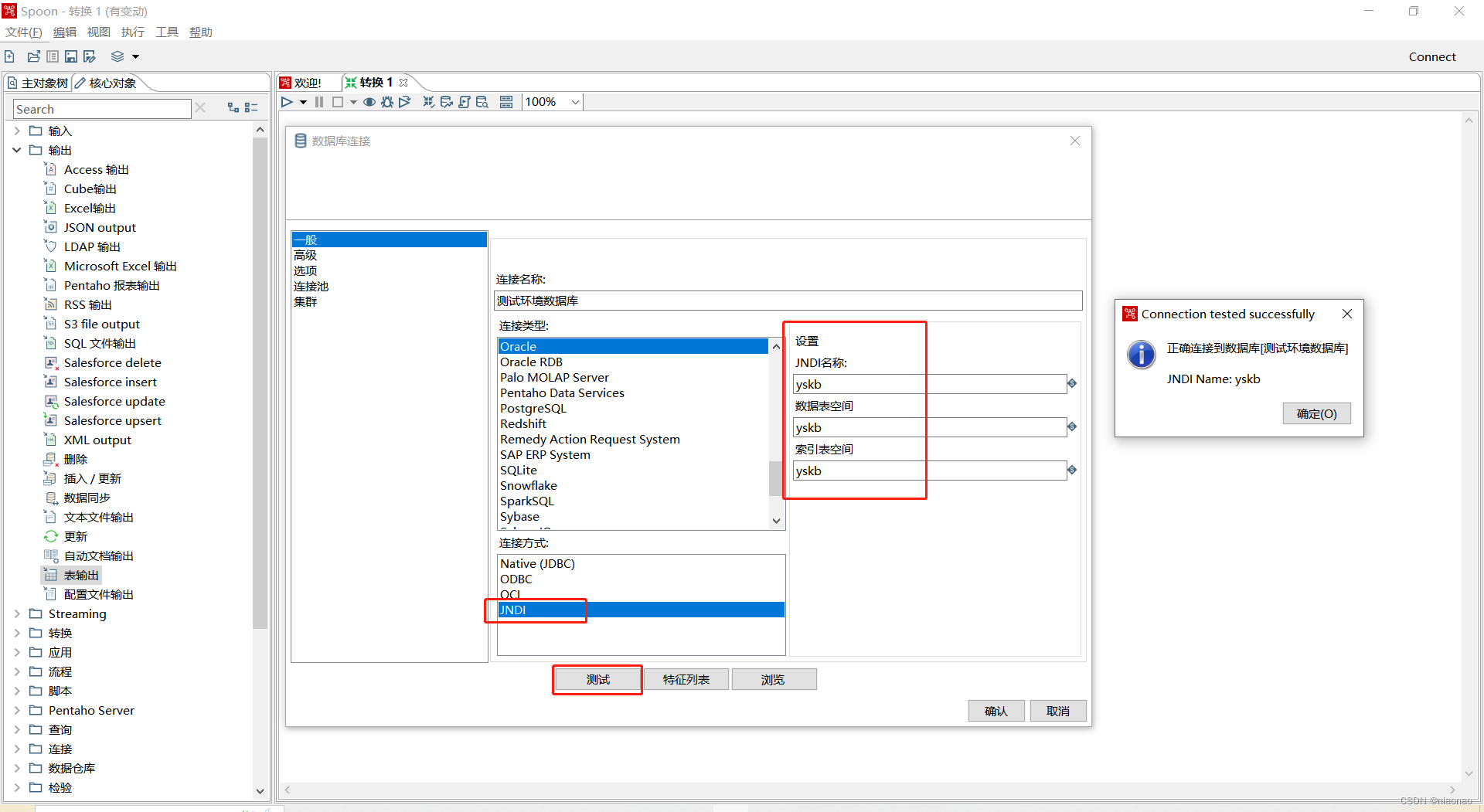Verify the transformation icon

point(429,102)
